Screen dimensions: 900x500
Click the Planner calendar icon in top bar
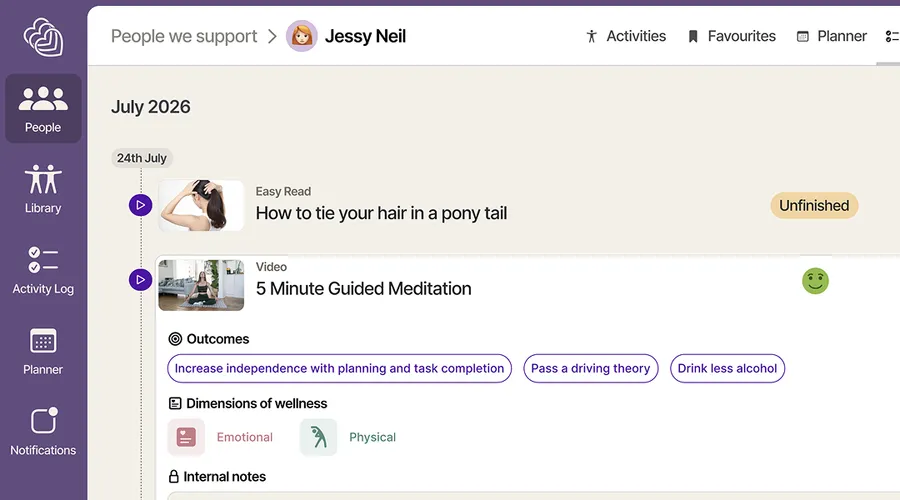tap(802, 37)
